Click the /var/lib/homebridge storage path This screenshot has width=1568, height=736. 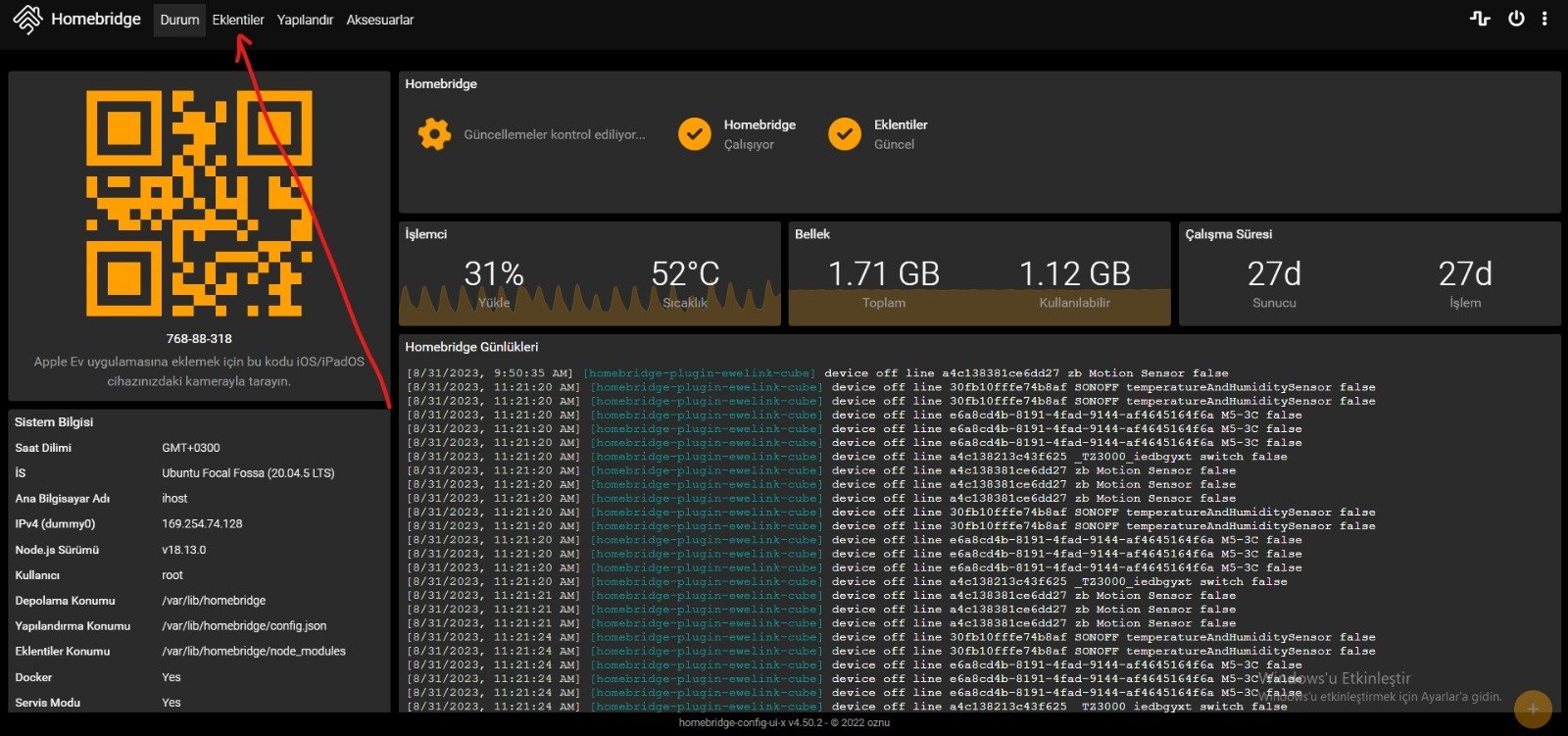[214, 601]
